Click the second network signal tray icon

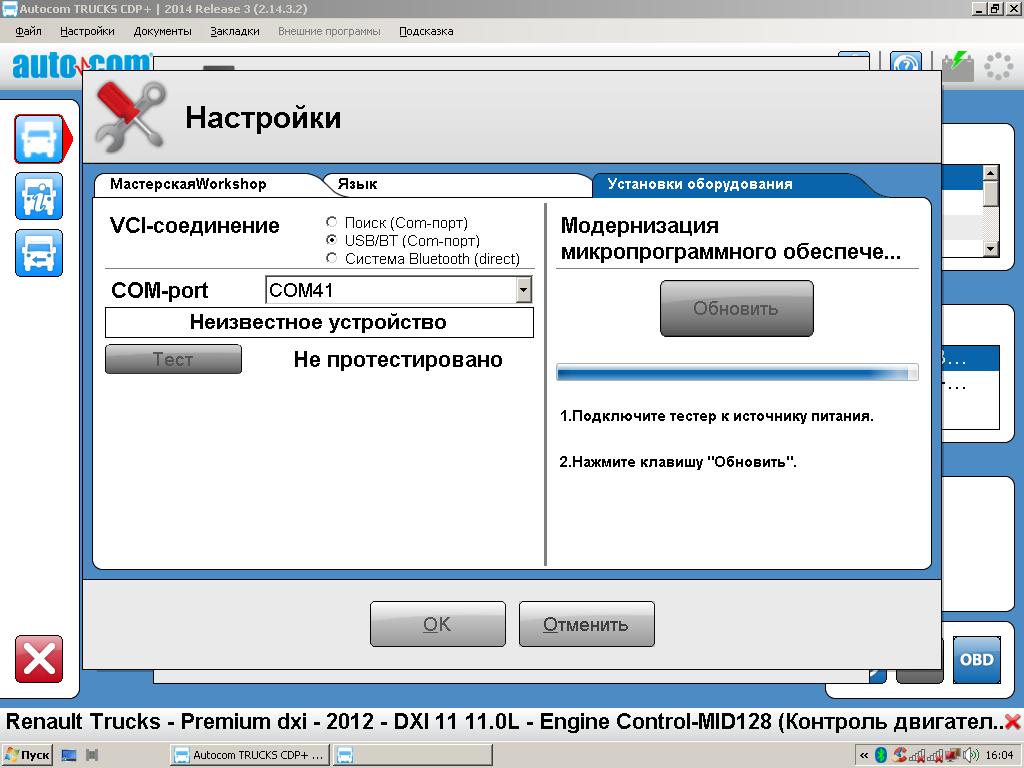(x=935, y=755)
